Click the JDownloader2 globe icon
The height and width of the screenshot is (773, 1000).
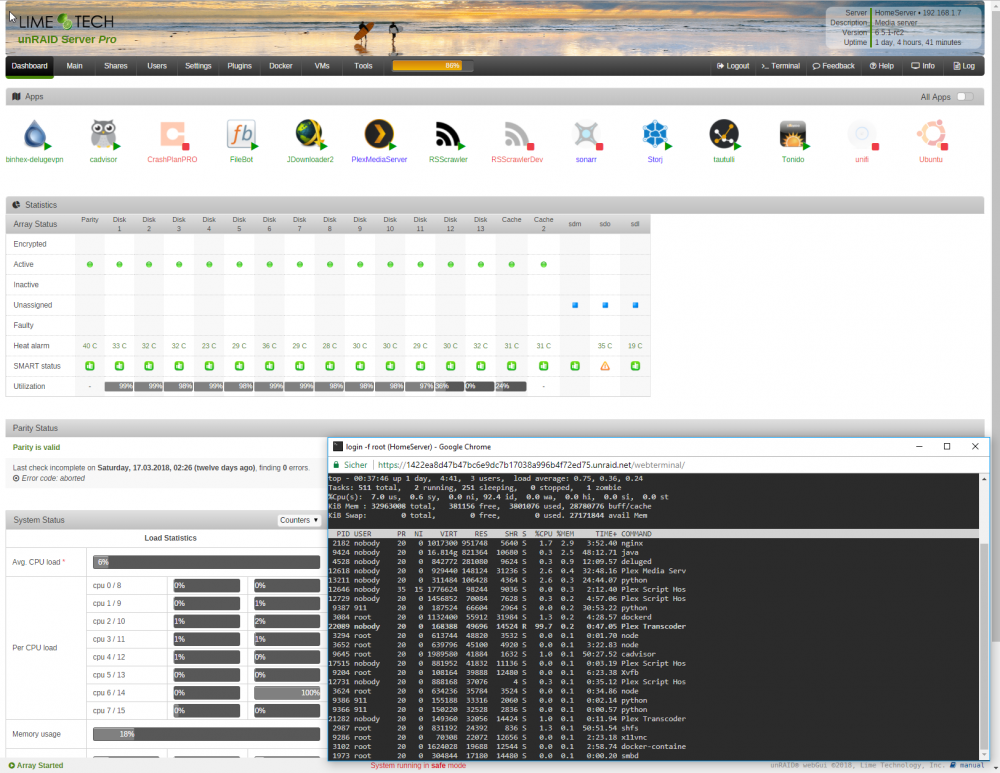coord(310,135)
